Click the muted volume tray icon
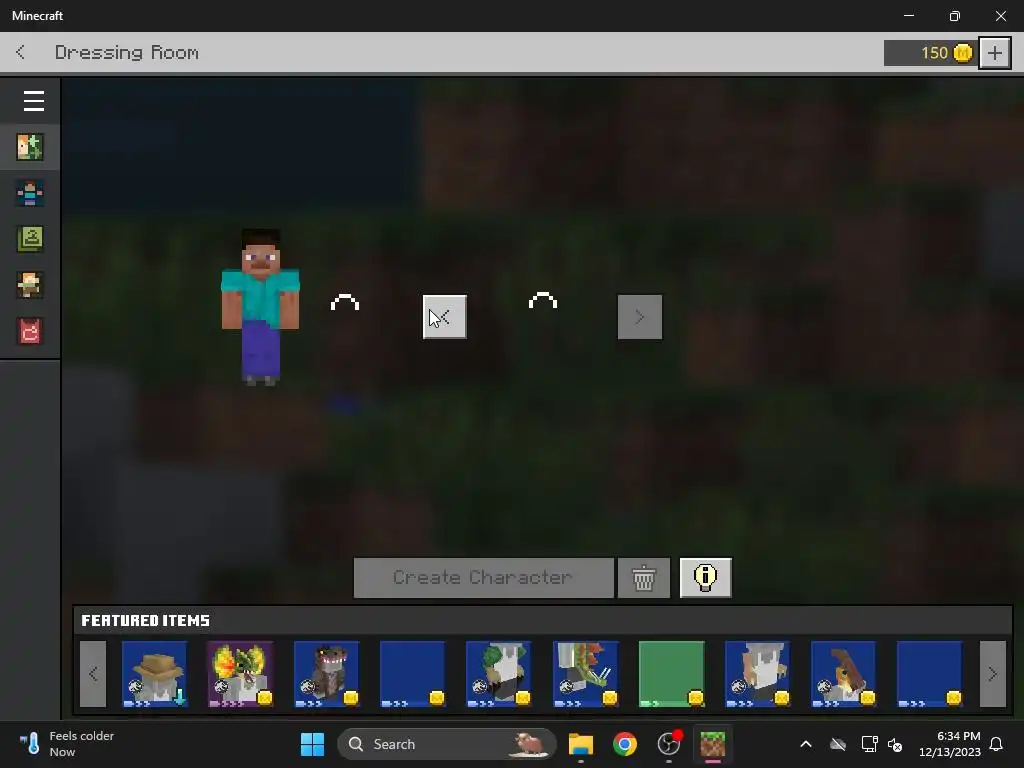 click(896, 744)
